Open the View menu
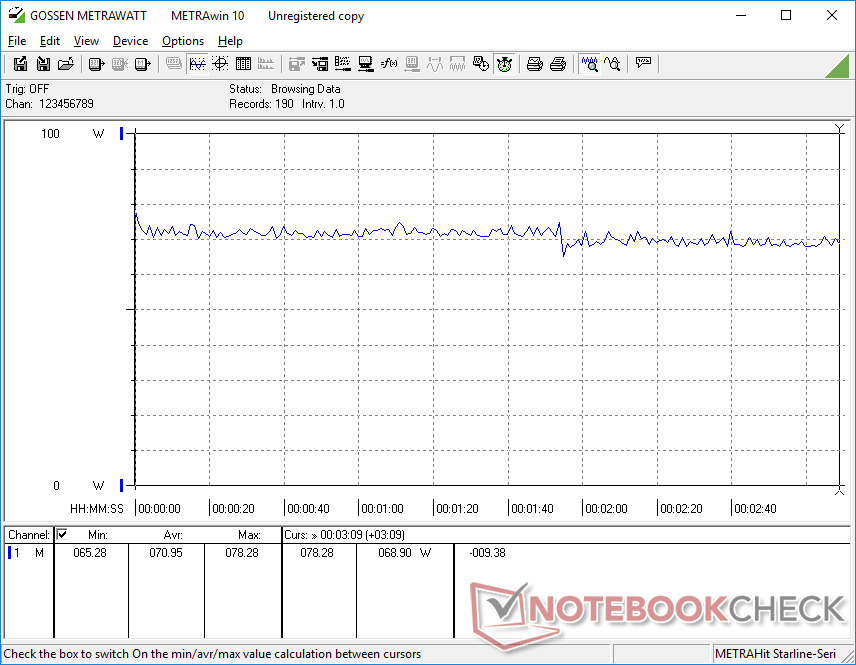The image size is (856, 665). point(86,41)
